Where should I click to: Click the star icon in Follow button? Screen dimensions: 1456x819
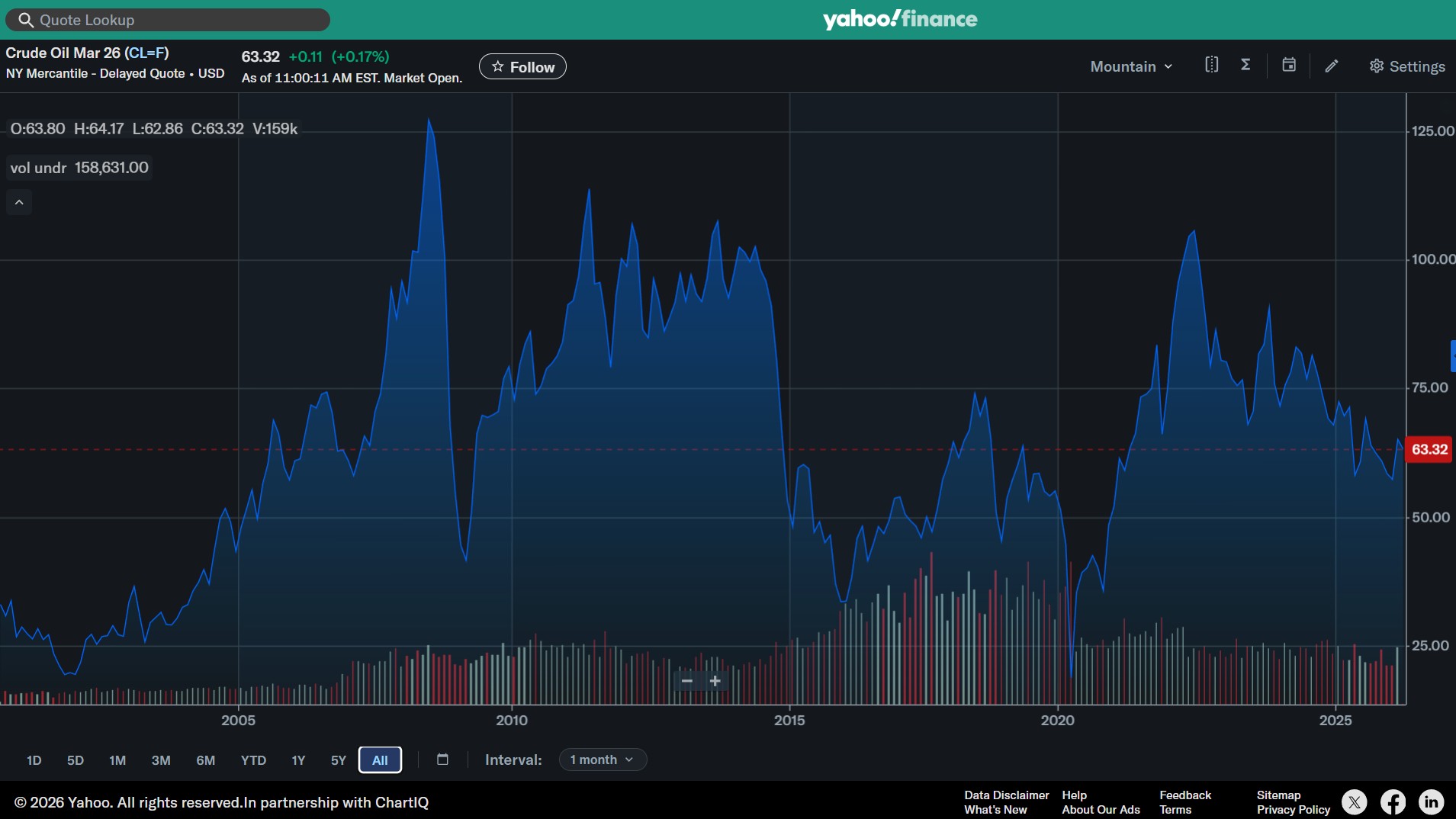pyautogui.click(x=498, y=66)
